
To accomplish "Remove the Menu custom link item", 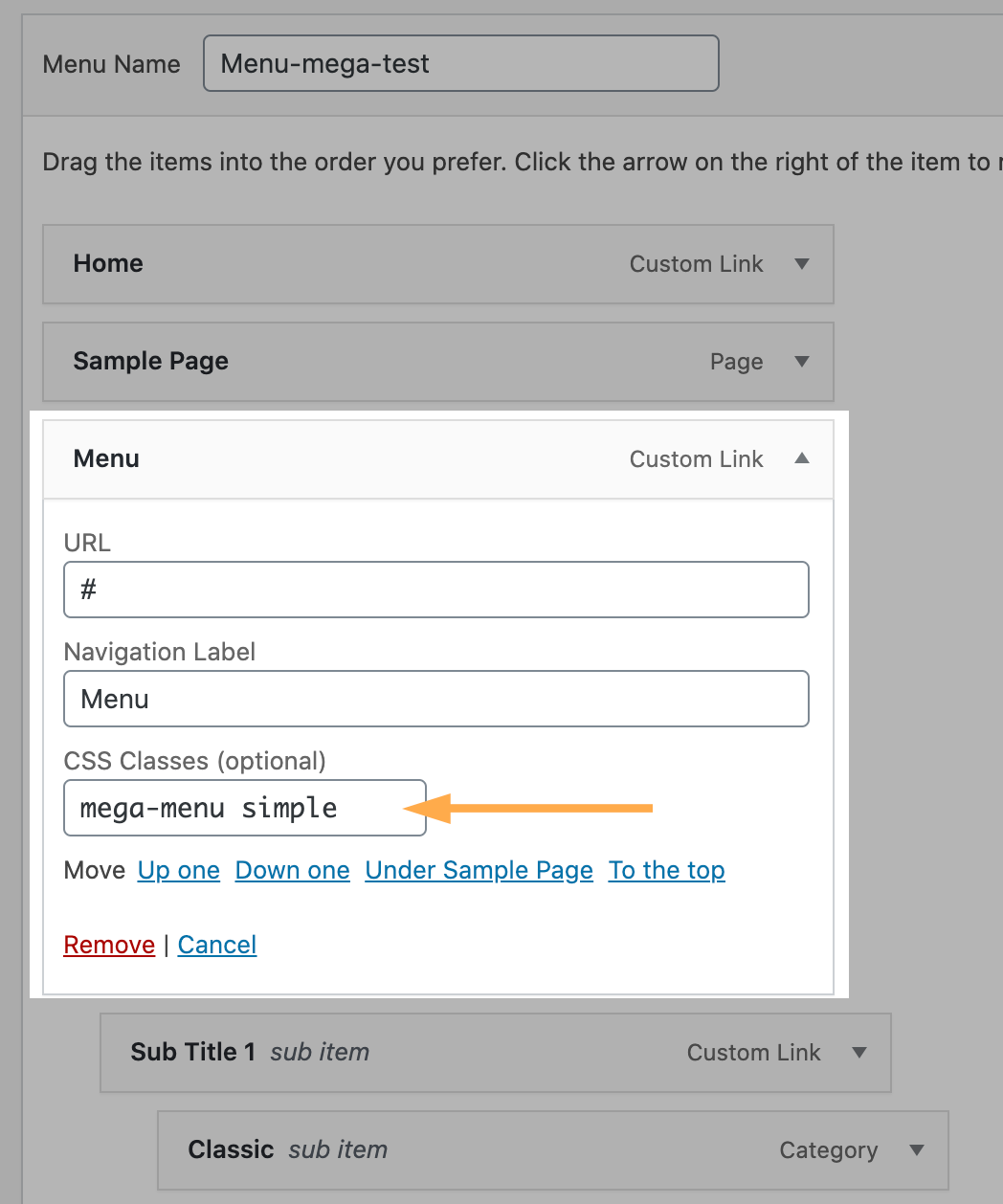I will coord(109,945).
